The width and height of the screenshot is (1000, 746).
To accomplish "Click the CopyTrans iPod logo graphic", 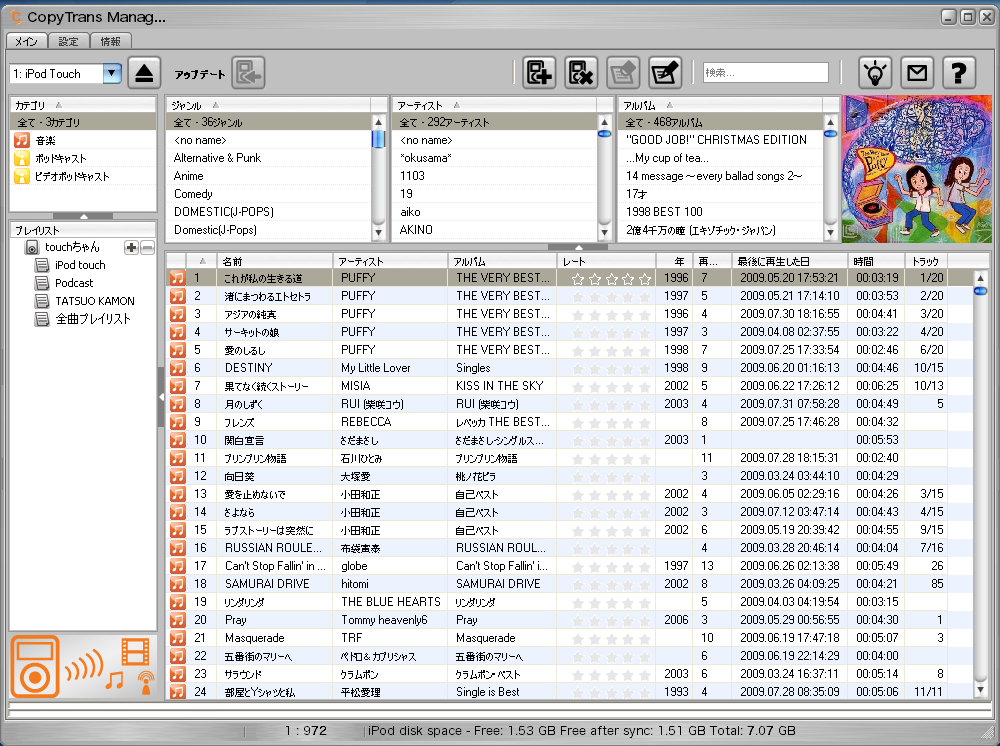I will (83, 666).
